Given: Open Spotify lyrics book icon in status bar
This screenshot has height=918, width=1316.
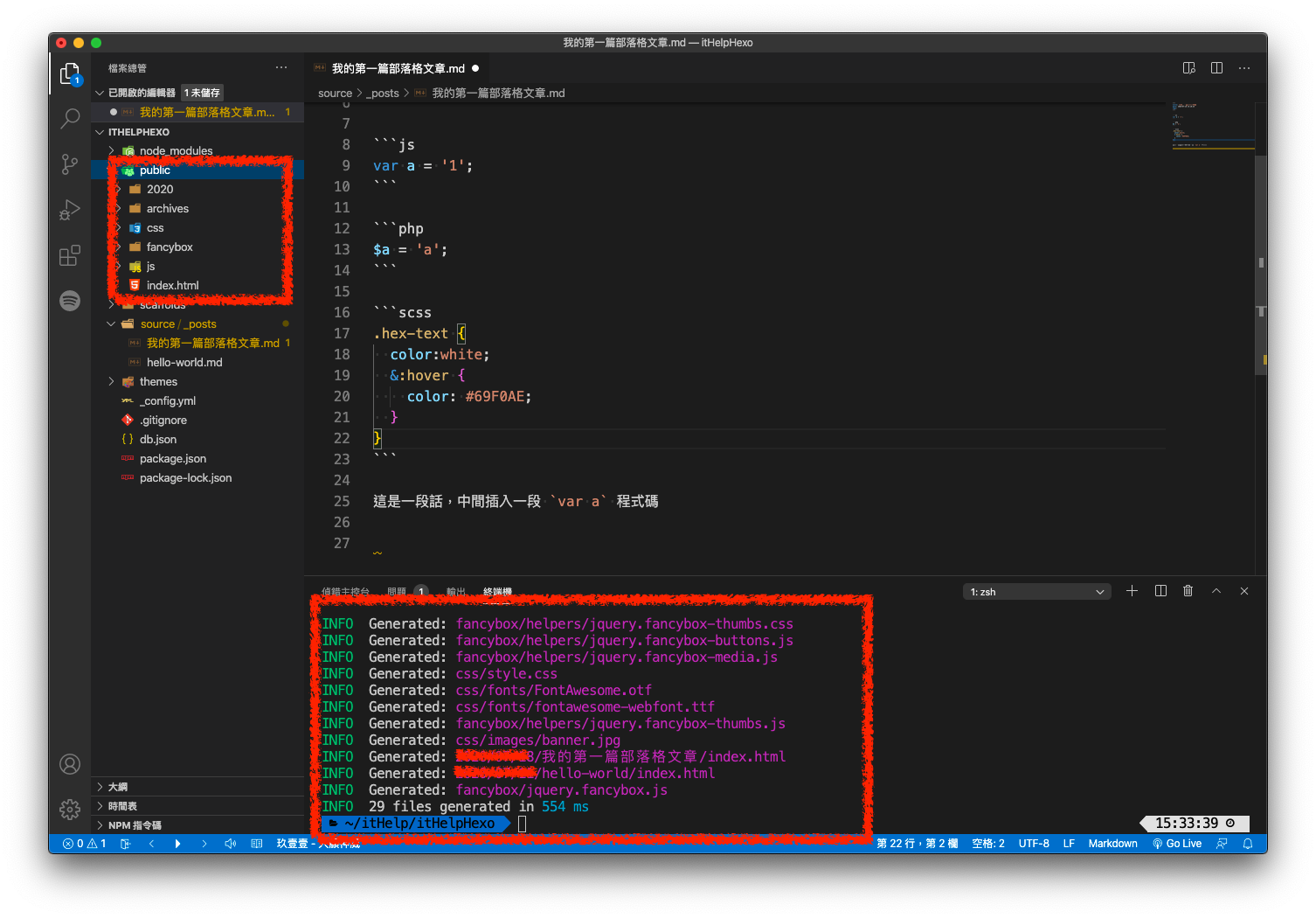Looking at the screenshot, I should (x=257, y=844).
